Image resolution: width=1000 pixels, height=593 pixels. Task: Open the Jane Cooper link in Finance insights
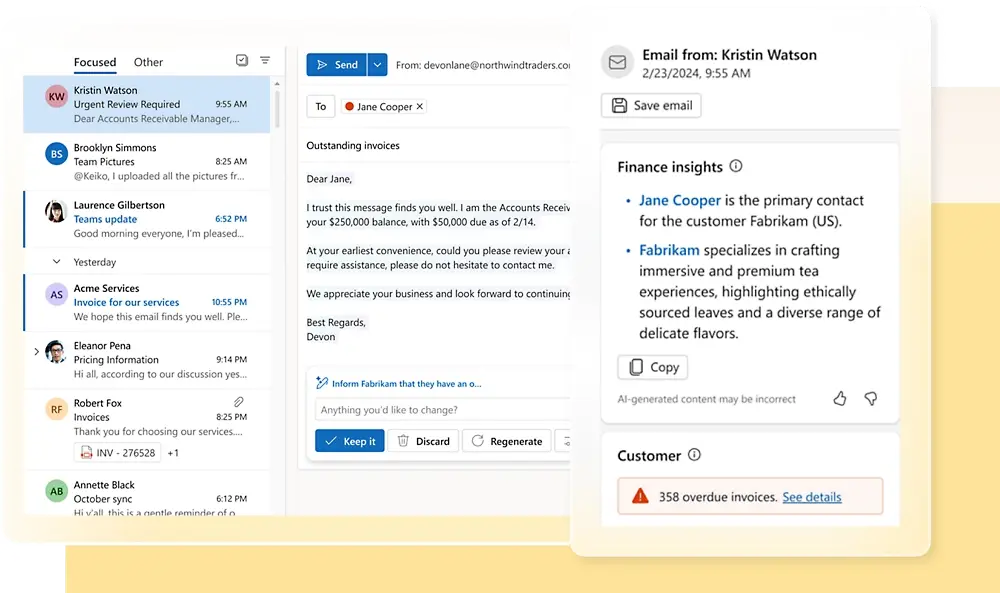pos(680,200)
